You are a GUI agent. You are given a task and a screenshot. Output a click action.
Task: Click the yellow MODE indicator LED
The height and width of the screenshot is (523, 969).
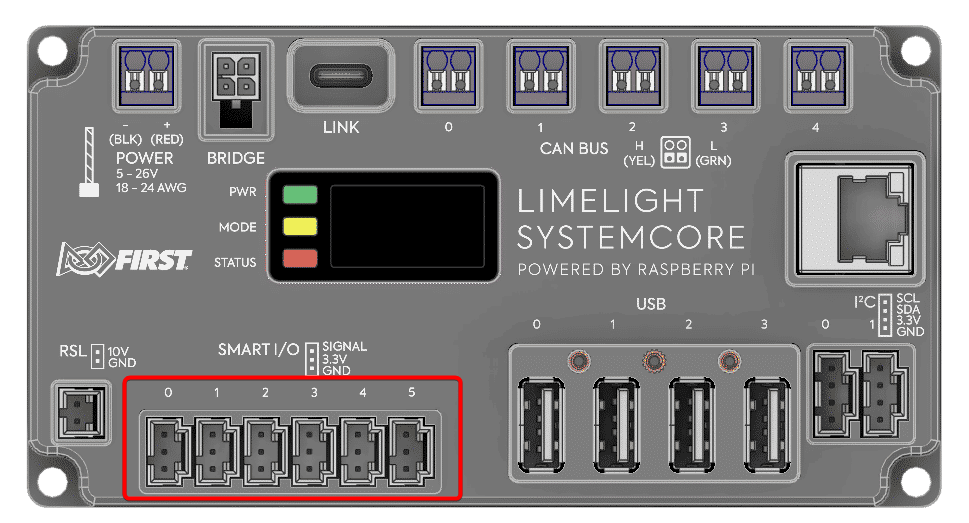pos(300,226)
